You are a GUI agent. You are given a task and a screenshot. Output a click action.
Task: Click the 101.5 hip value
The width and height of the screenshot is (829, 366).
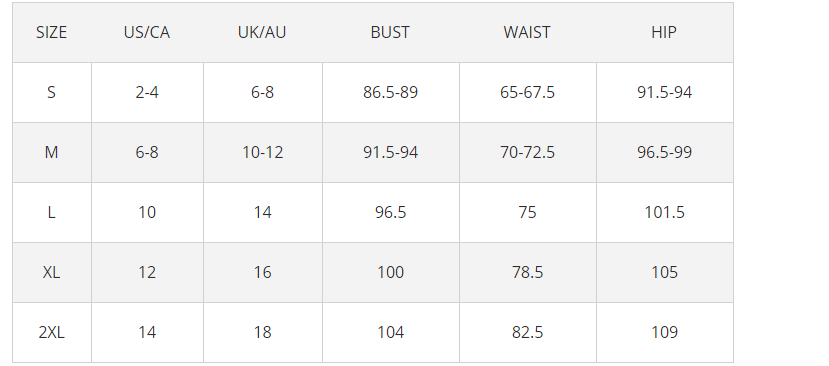point(665,213)
